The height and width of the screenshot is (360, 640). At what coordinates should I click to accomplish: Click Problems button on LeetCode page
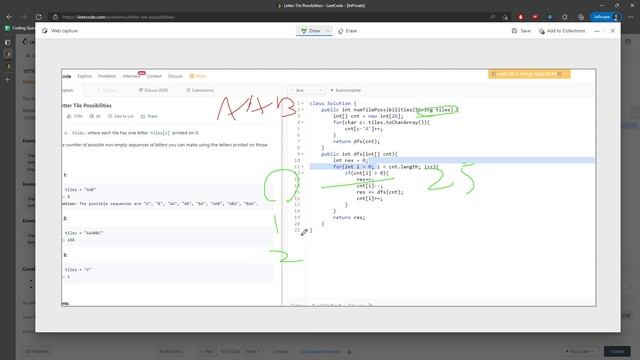[38, 351]
